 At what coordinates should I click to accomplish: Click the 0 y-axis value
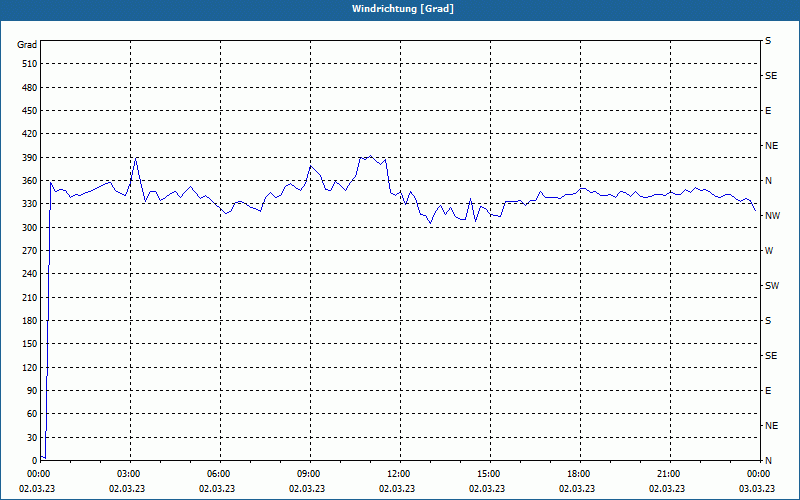coord(34,461)
